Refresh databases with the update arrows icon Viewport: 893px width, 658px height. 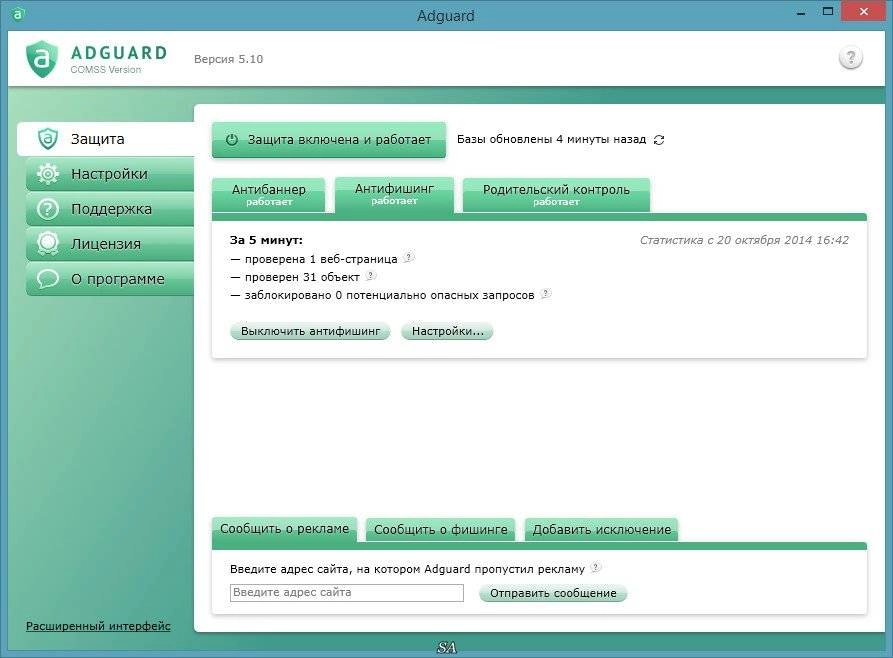[x=659, y=140]
